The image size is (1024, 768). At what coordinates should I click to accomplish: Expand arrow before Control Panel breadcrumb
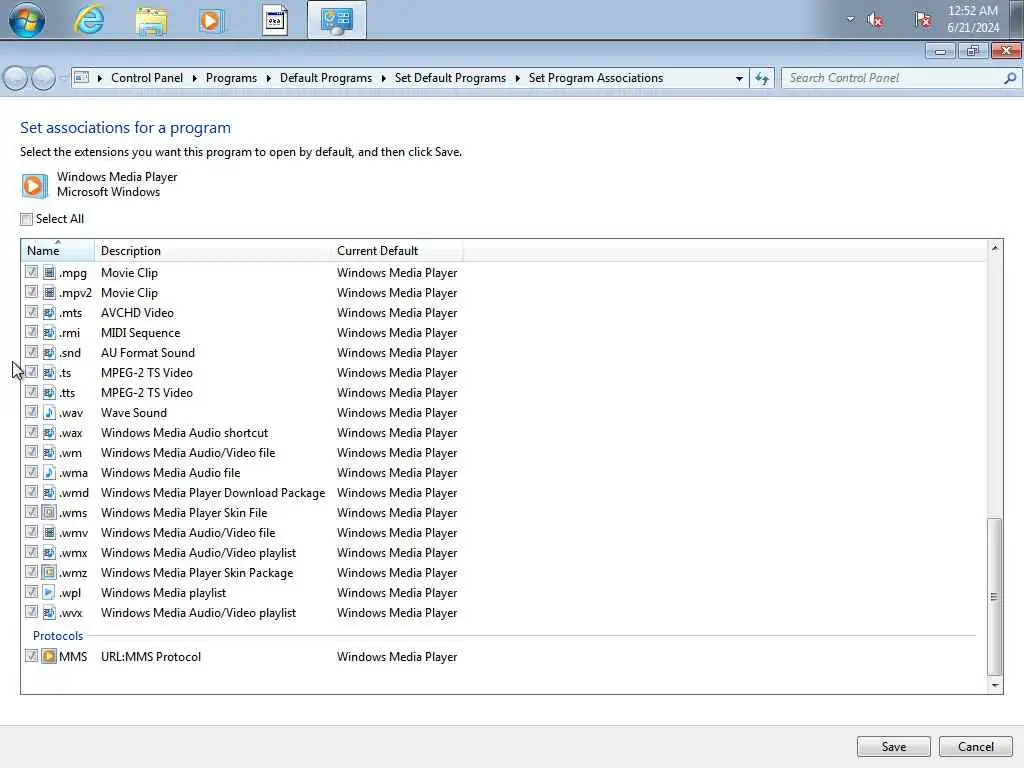tap(100, 78)
